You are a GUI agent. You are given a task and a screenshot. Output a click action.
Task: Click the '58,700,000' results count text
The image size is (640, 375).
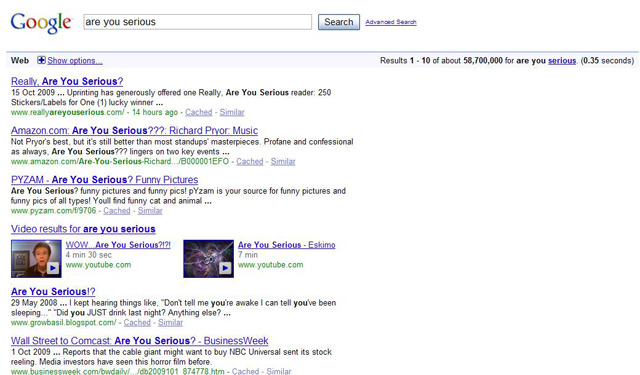click(x=483, y=61)
